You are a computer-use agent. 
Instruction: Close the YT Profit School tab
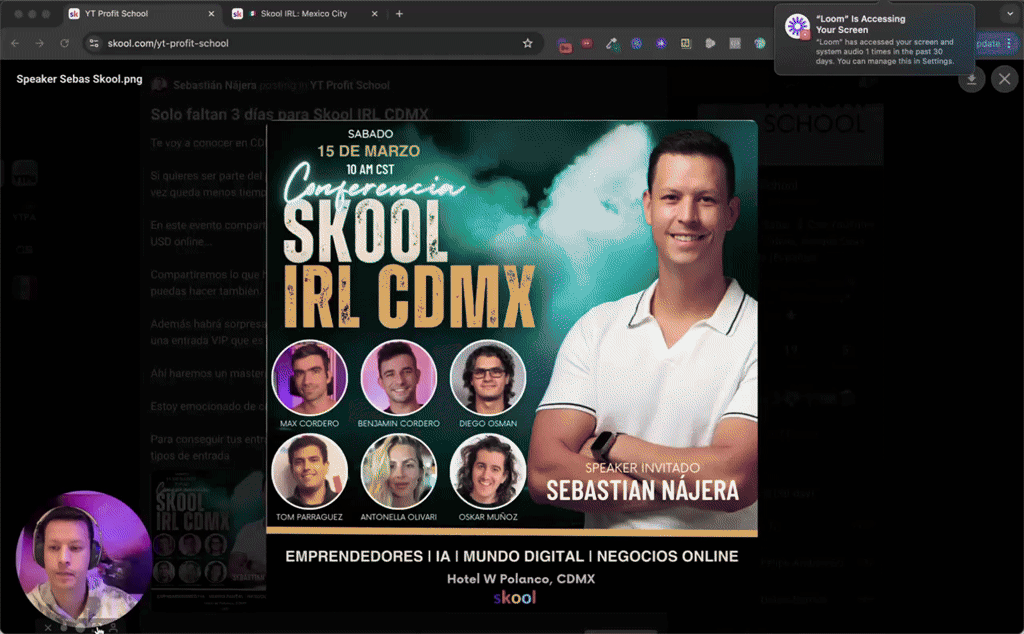(211, 13)
